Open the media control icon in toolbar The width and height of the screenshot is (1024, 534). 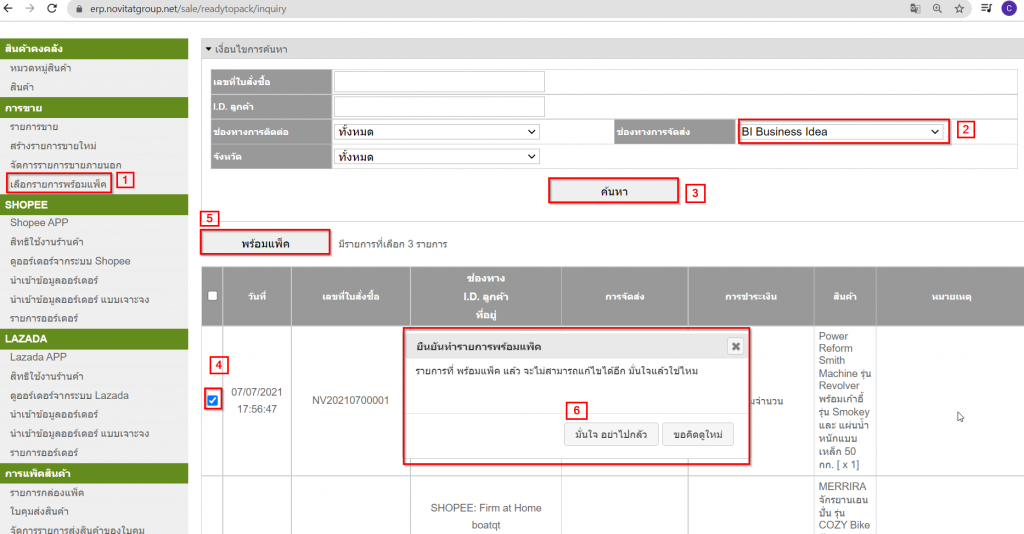pos(985,8)
